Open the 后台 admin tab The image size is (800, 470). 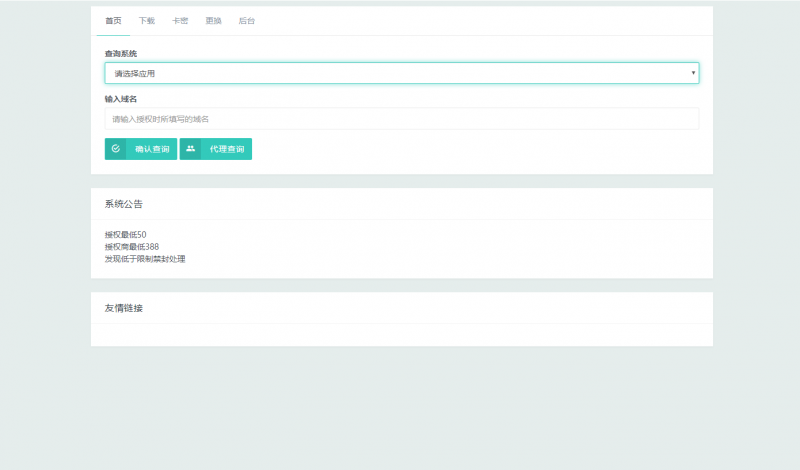[x=246, y=21]
